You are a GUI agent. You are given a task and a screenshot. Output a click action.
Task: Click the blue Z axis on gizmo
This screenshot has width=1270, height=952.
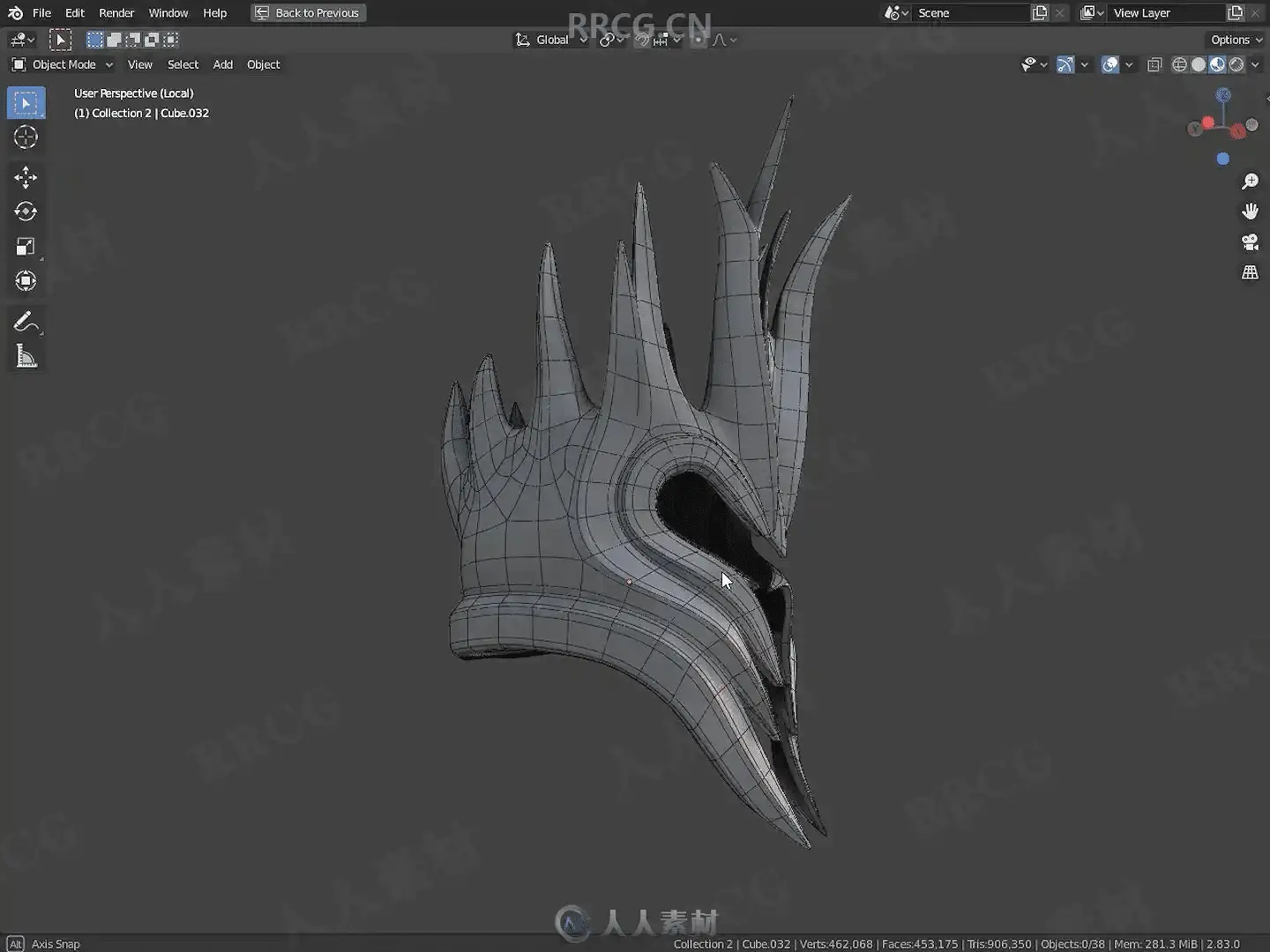point(1222,94)
